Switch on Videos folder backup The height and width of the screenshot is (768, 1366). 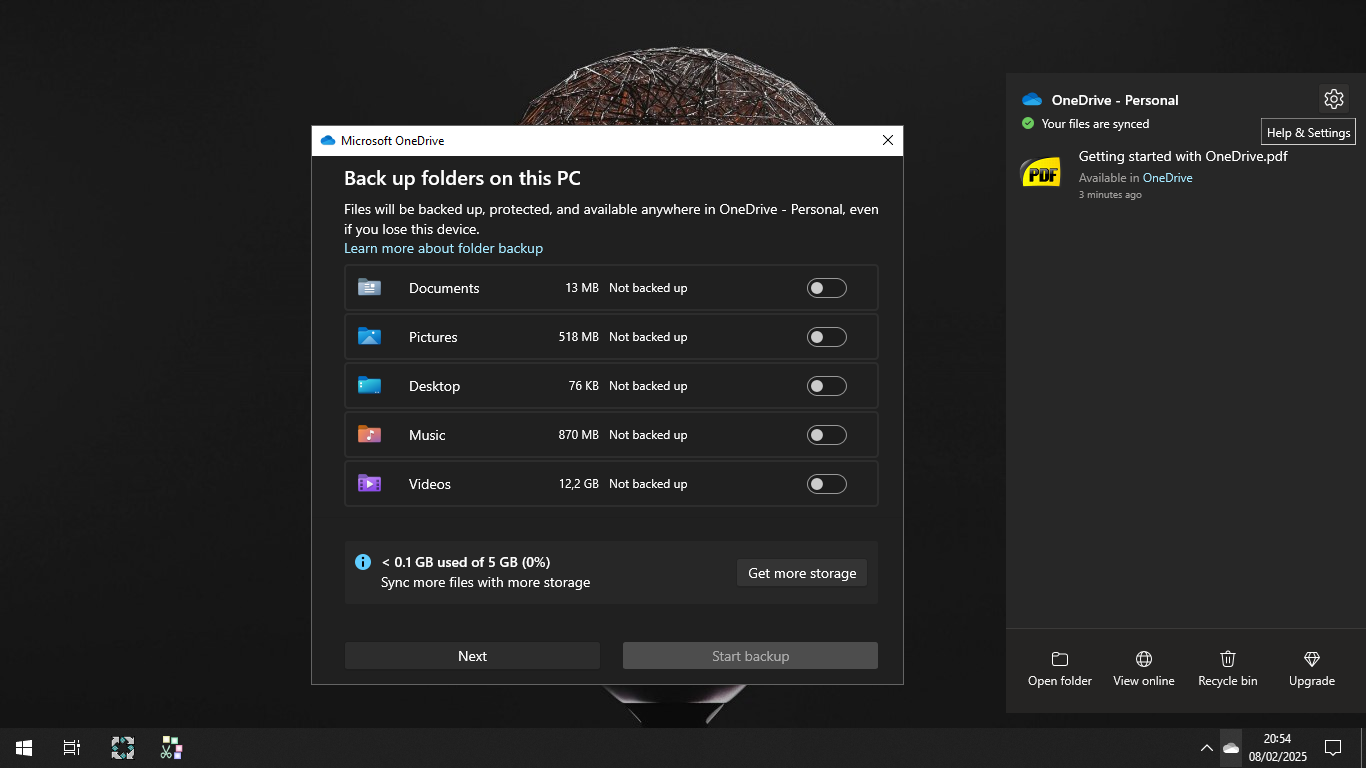(827, 484)
